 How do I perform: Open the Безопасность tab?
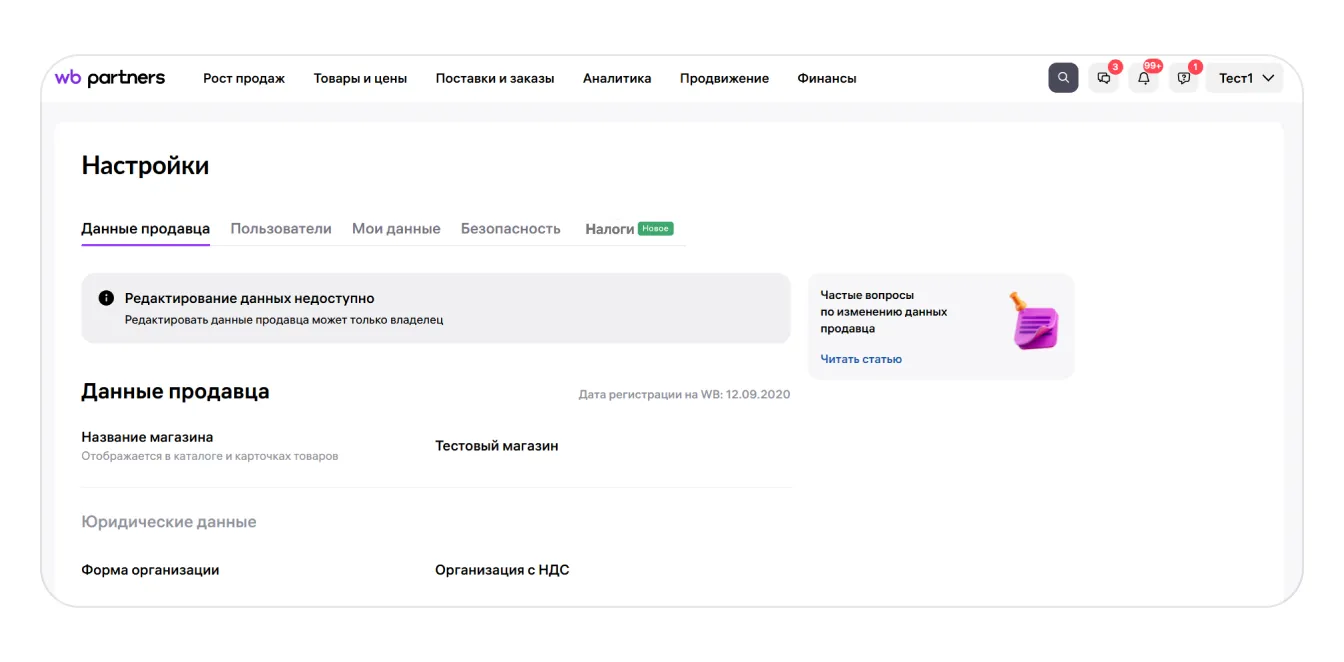click(x=510, y=229)
